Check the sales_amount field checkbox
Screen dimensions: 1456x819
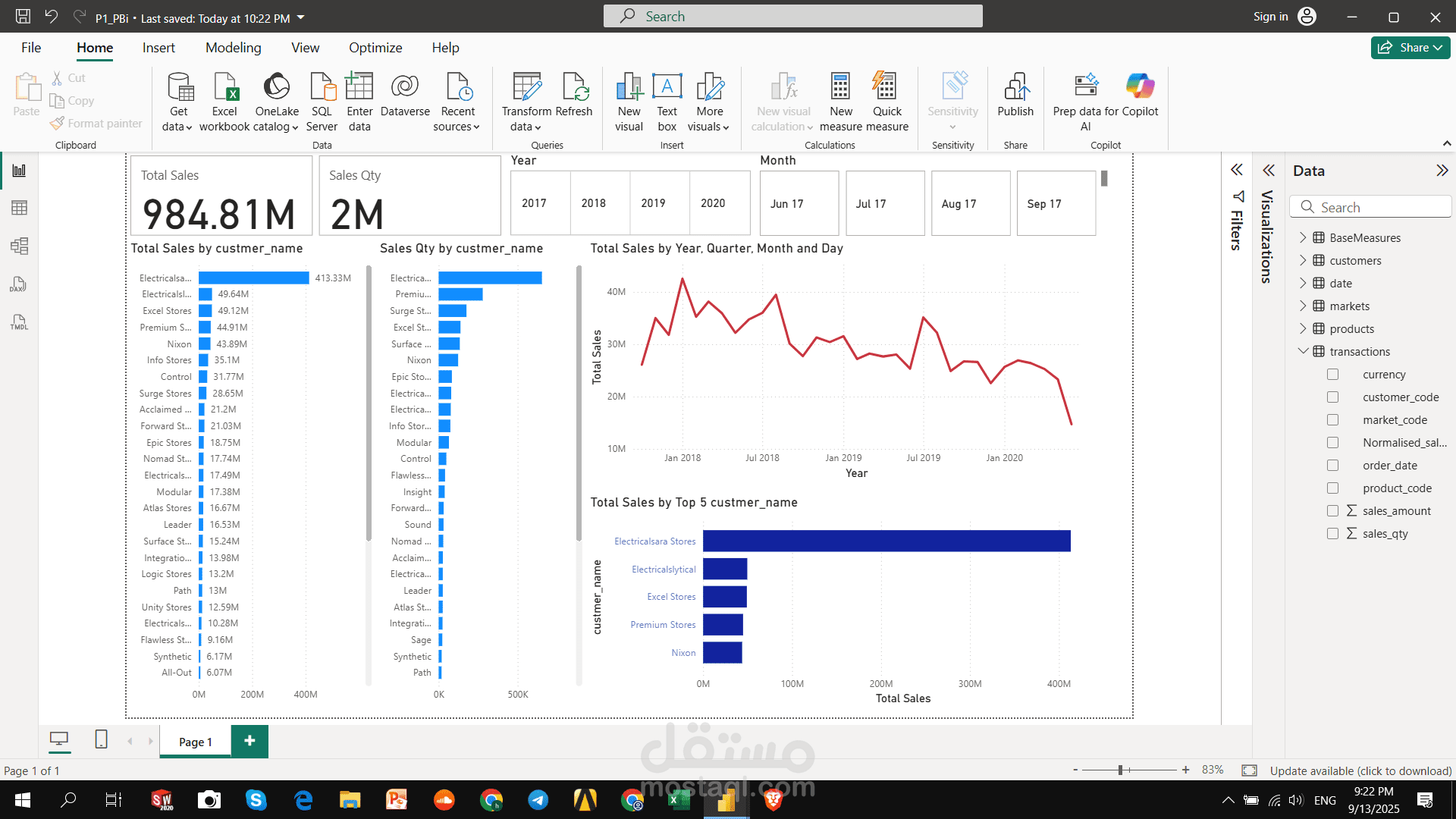1332,511
